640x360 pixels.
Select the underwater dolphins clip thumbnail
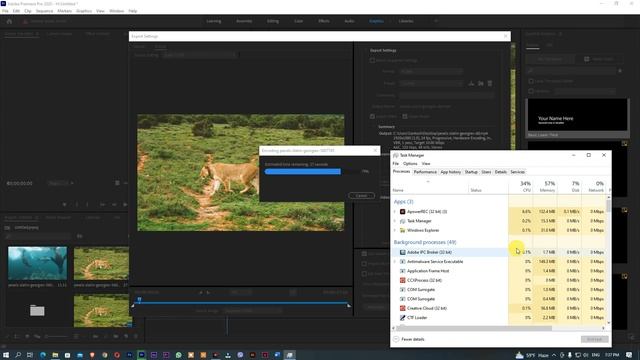click(38, 263)
